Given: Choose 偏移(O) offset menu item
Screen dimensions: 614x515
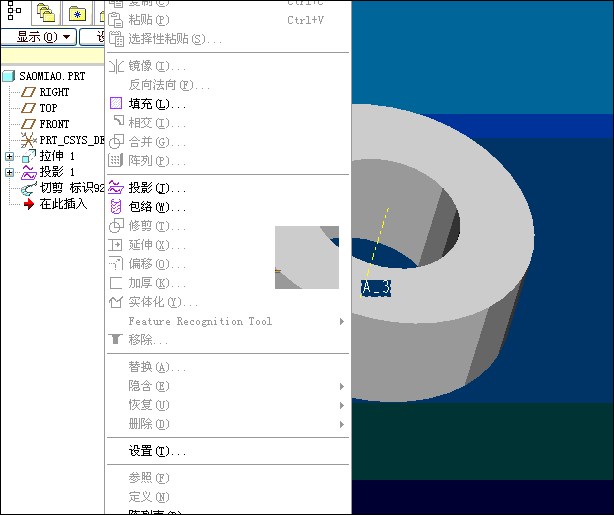Looking at the screenshot, I should pos(228,264).
